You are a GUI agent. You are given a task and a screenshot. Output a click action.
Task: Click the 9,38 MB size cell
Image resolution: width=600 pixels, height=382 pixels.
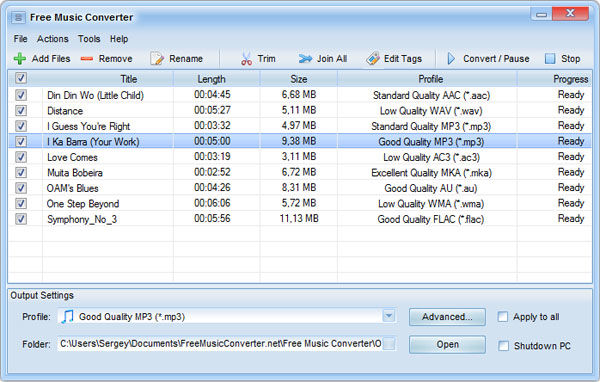(x=299, y=141)
